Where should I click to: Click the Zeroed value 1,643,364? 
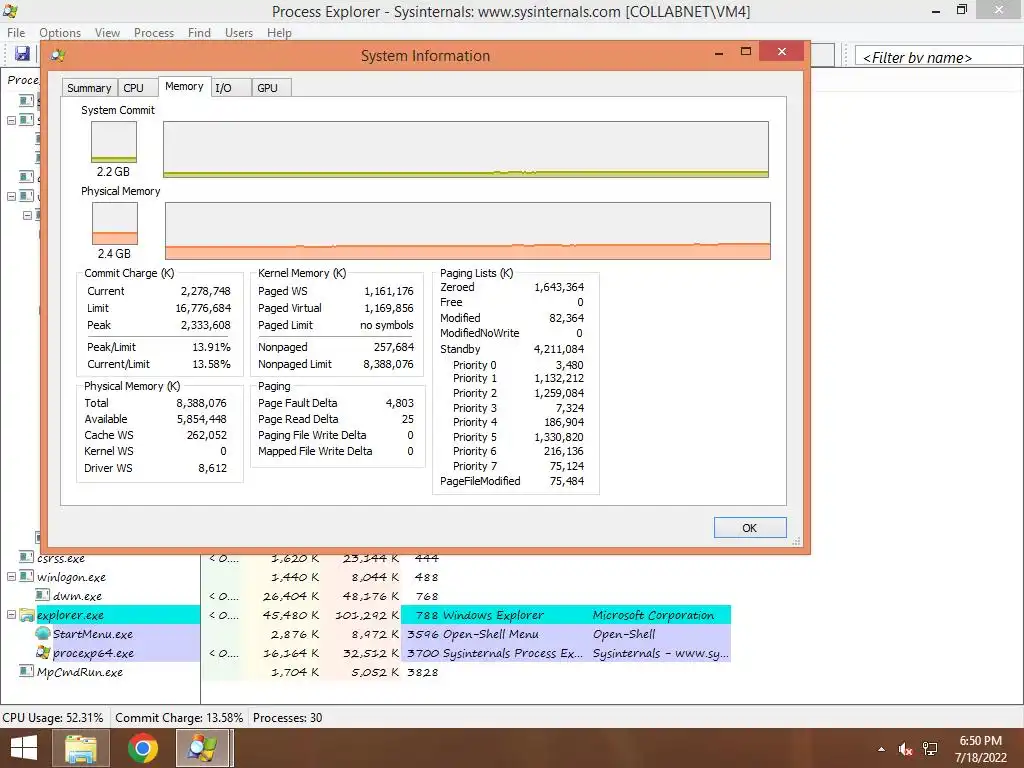click(x=559, y=287)
